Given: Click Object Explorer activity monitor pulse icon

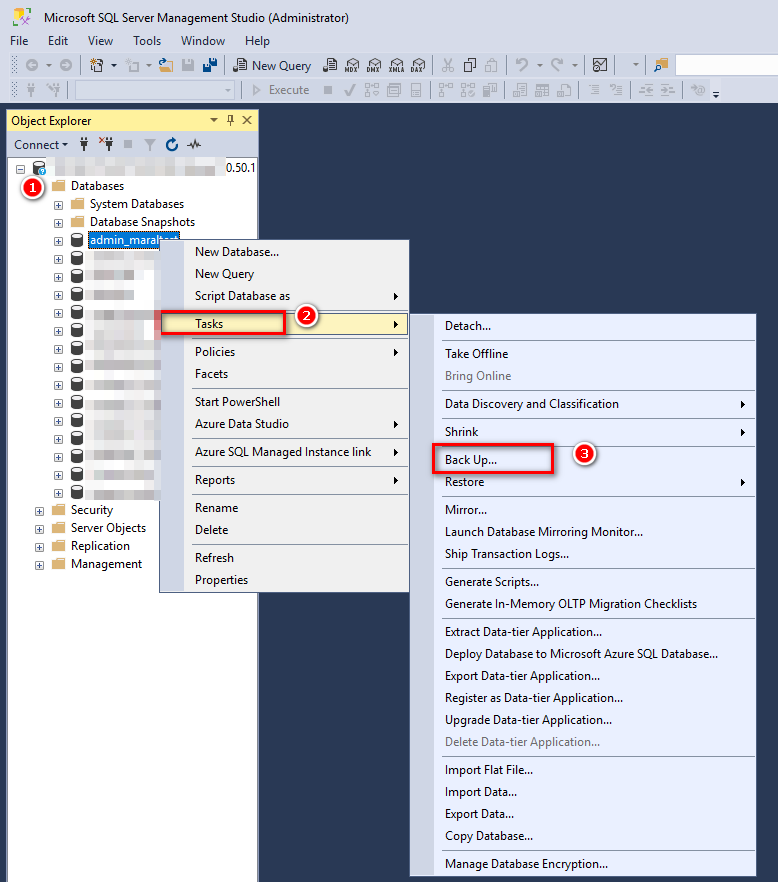Looking at the screenshot, I should click(x=194, y=145).
